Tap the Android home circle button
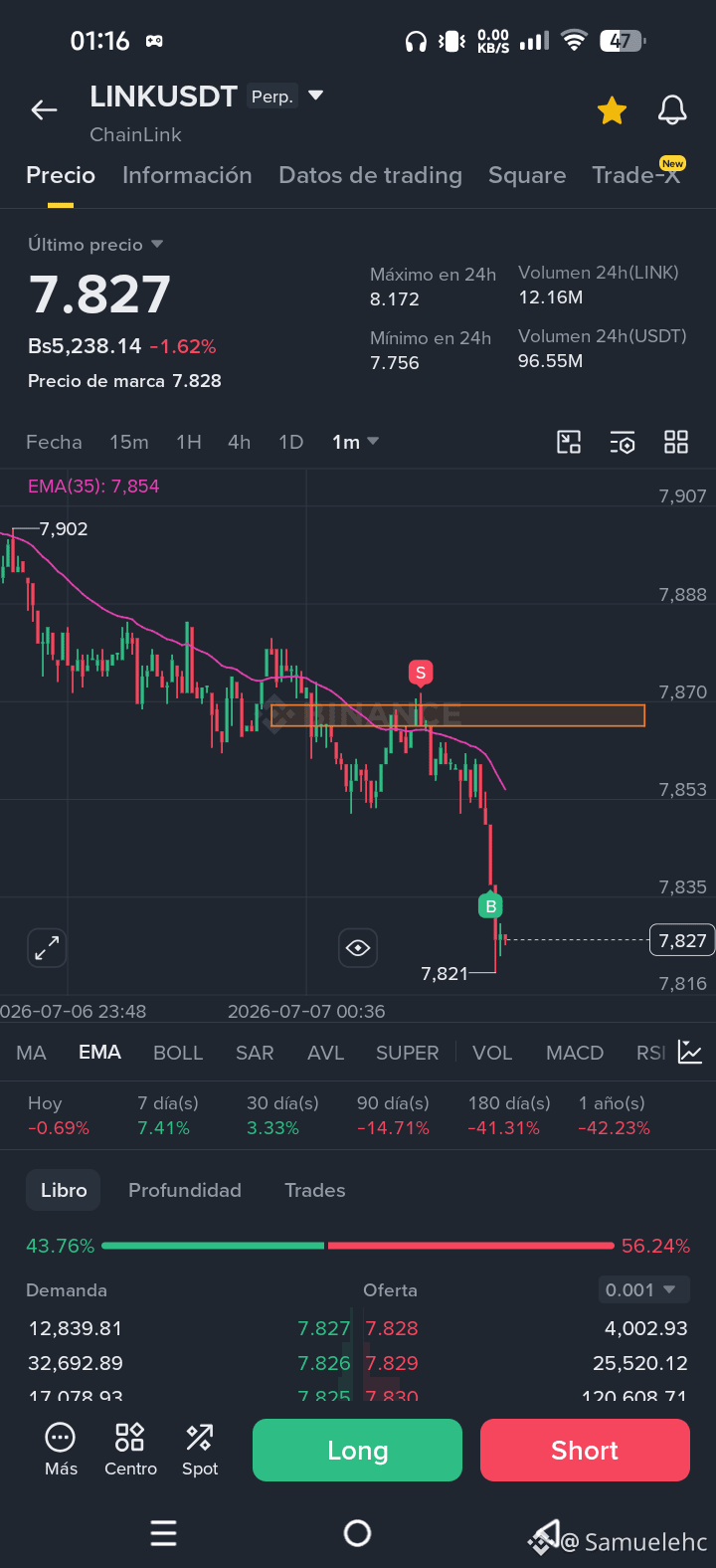716x1568 pixels. pos(357,1533)
